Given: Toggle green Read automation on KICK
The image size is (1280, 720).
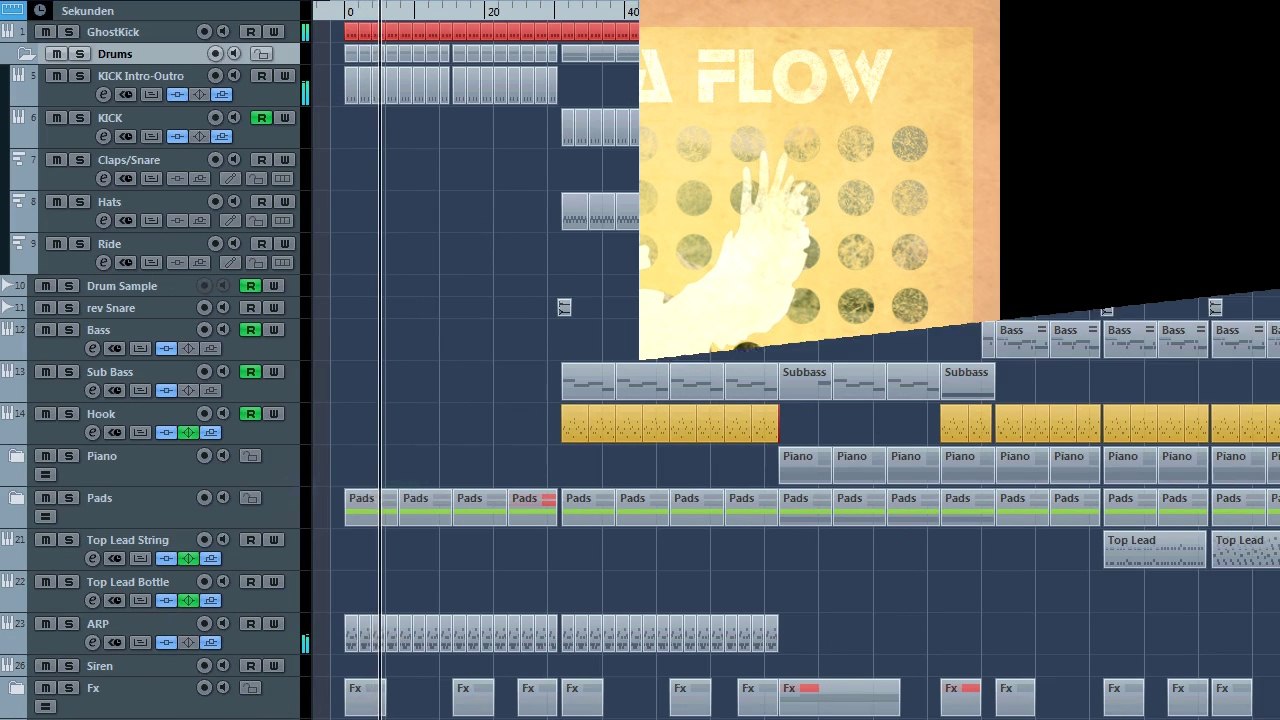Looking at the screenshot, I should tap(262, 118).
